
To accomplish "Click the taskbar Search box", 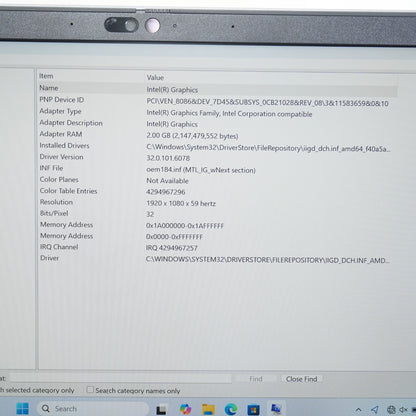I will tap(93, 409).
